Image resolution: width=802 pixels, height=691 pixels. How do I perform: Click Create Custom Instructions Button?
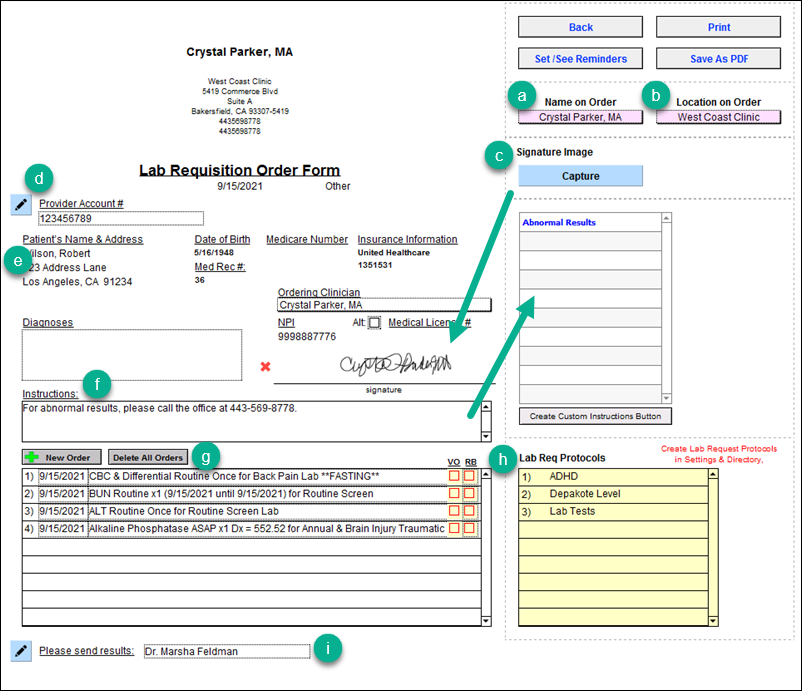[595, 416]
